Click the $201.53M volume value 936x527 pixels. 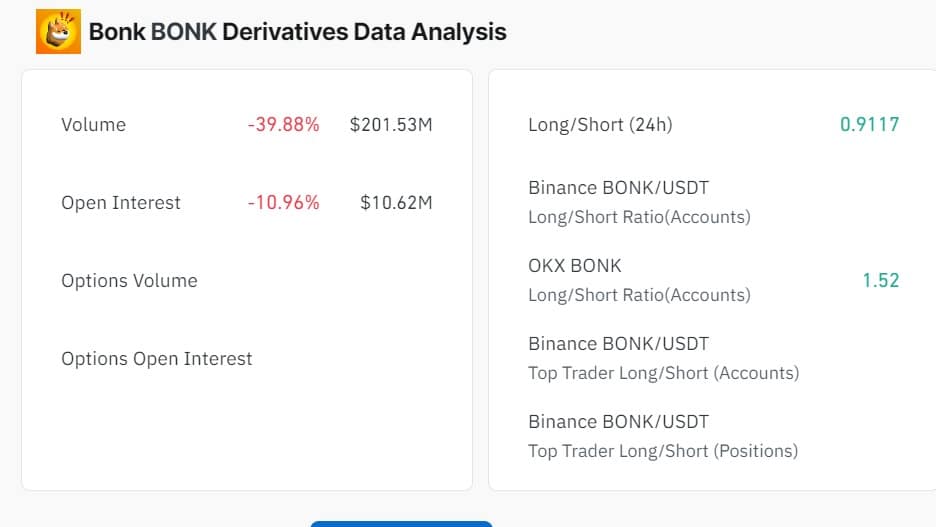point(391,125)
